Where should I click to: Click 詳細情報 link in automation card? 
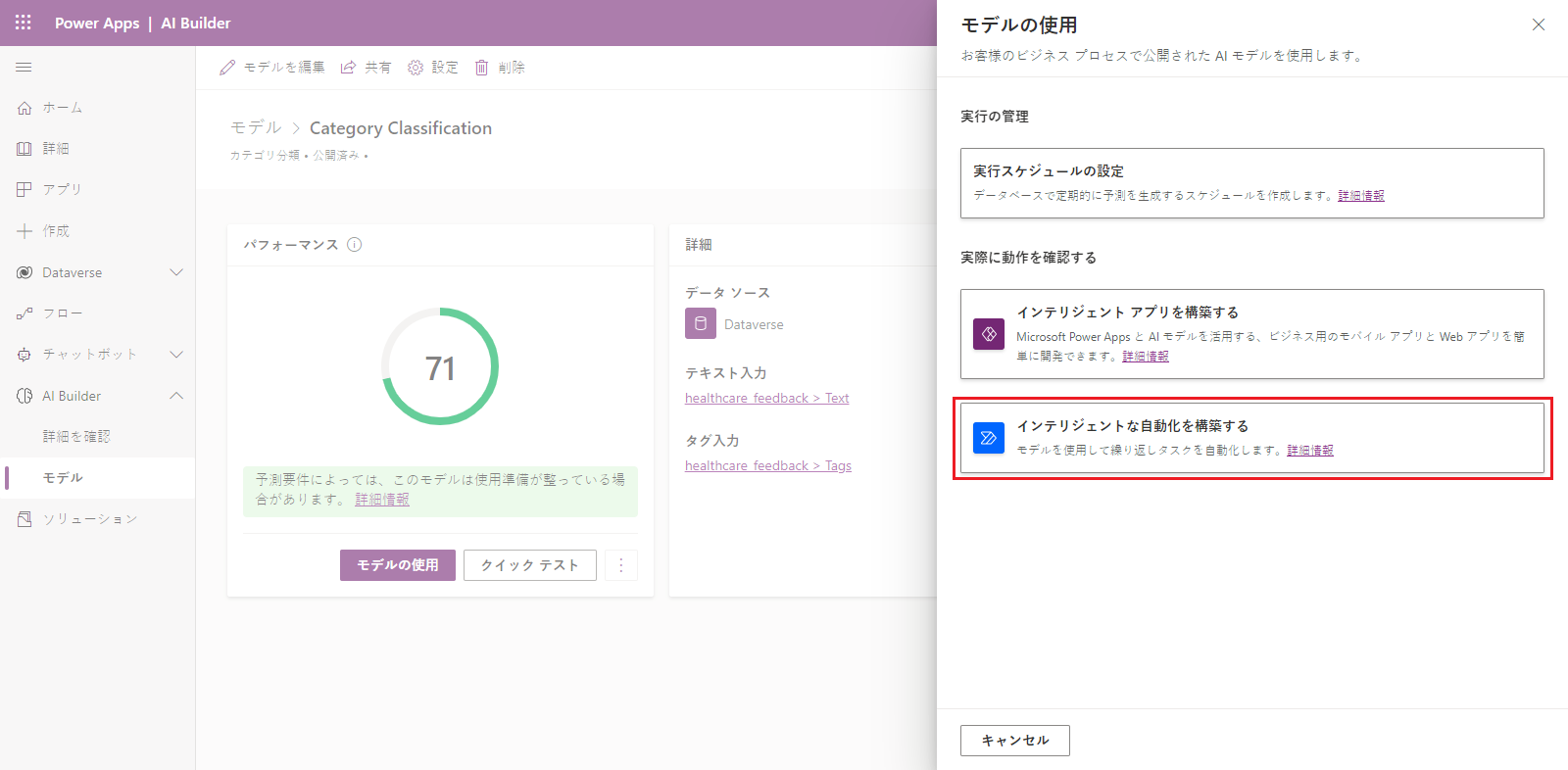pos(1310,451)
